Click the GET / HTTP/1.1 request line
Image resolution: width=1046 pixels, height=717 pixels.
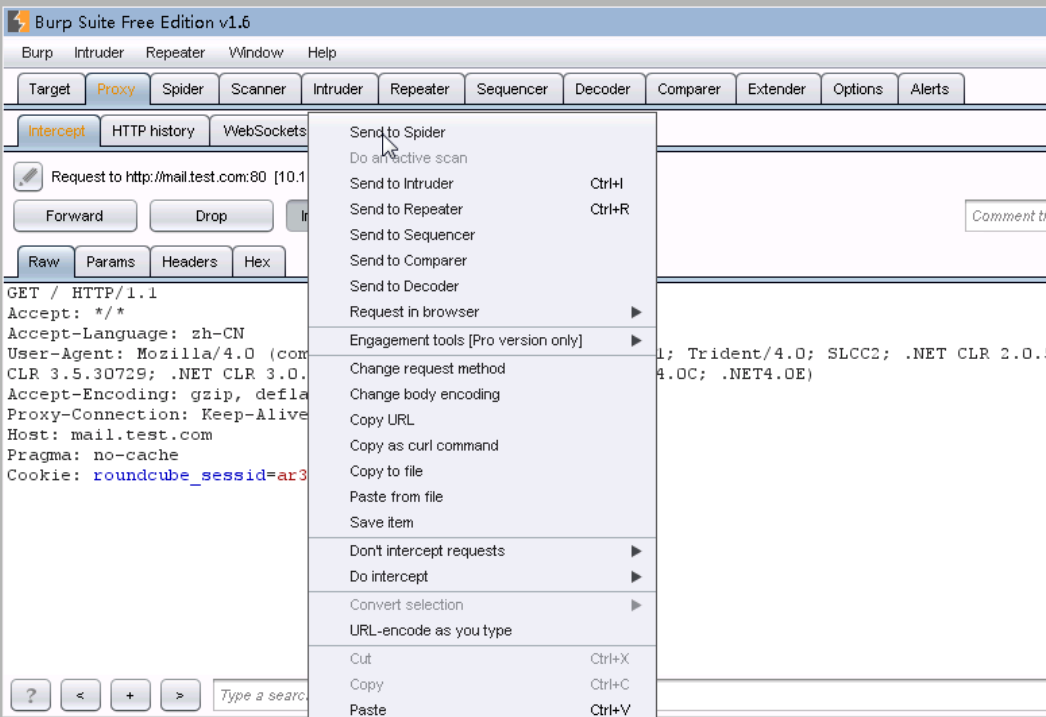[x=82, y=293]
